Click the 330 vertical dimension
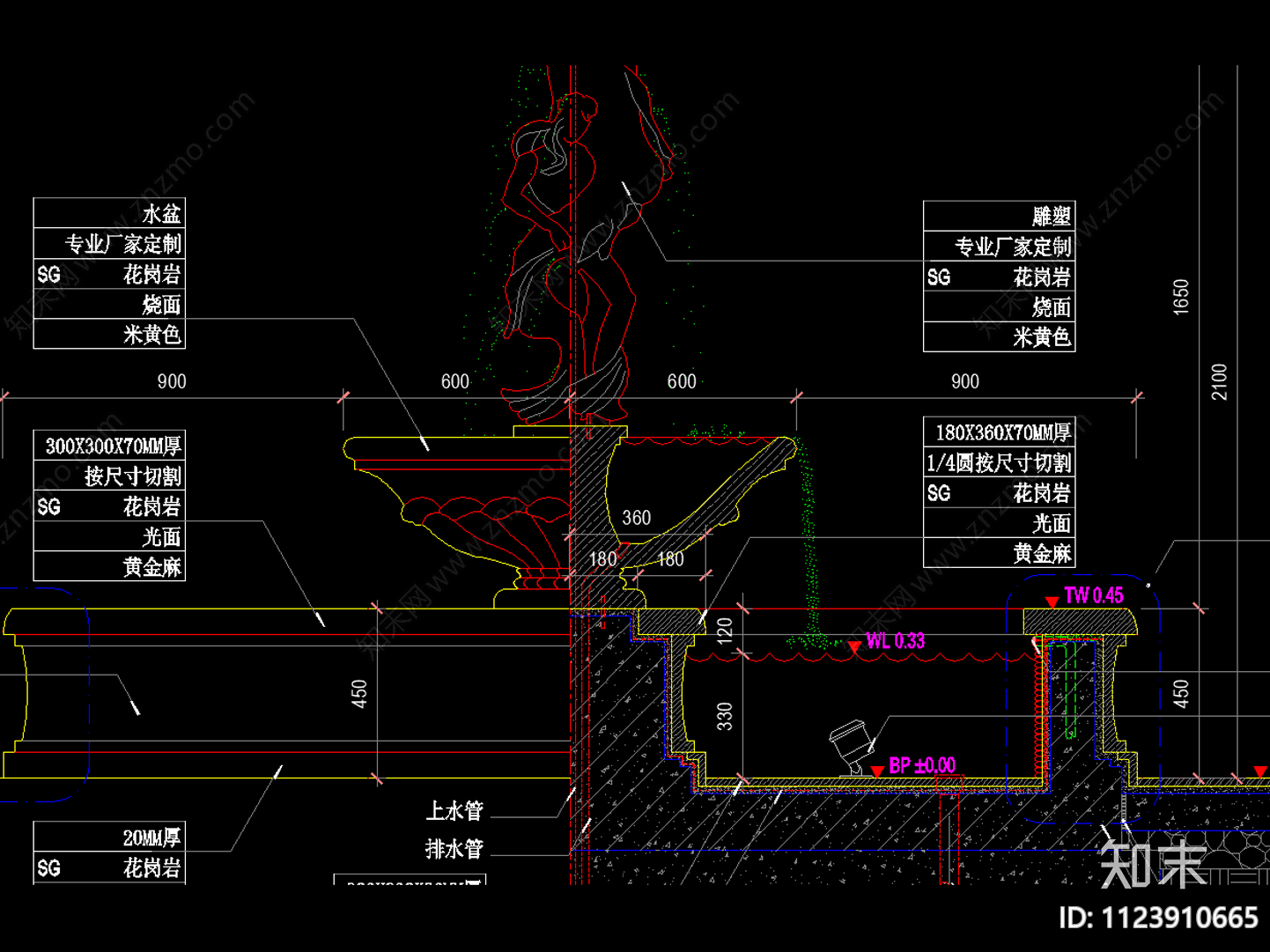The height and width of the screenshot is (952, 1270). (724, 717)
